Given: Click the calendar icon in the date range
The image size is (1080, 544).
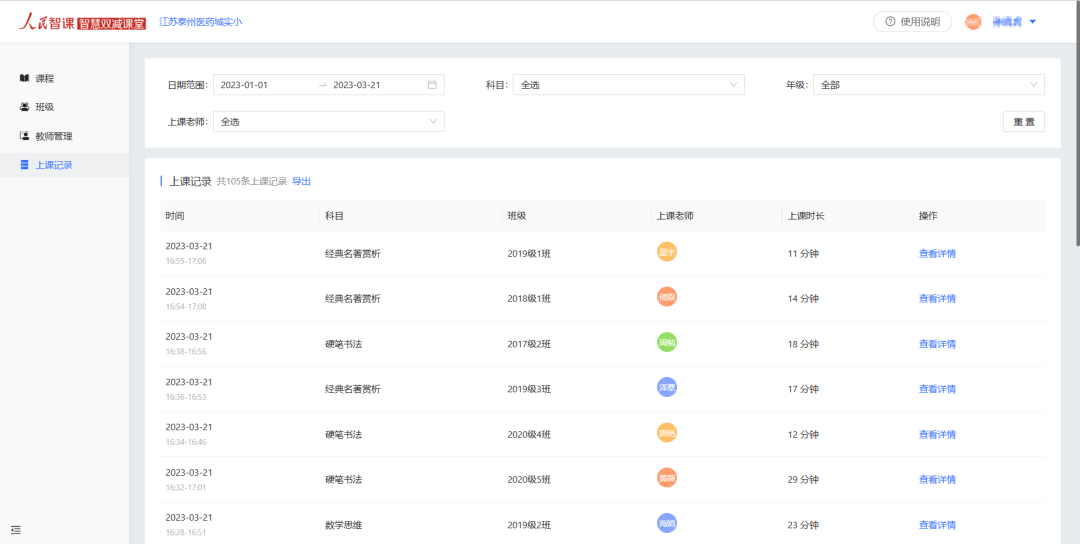Looking at the screenshot, I should 433,85.
